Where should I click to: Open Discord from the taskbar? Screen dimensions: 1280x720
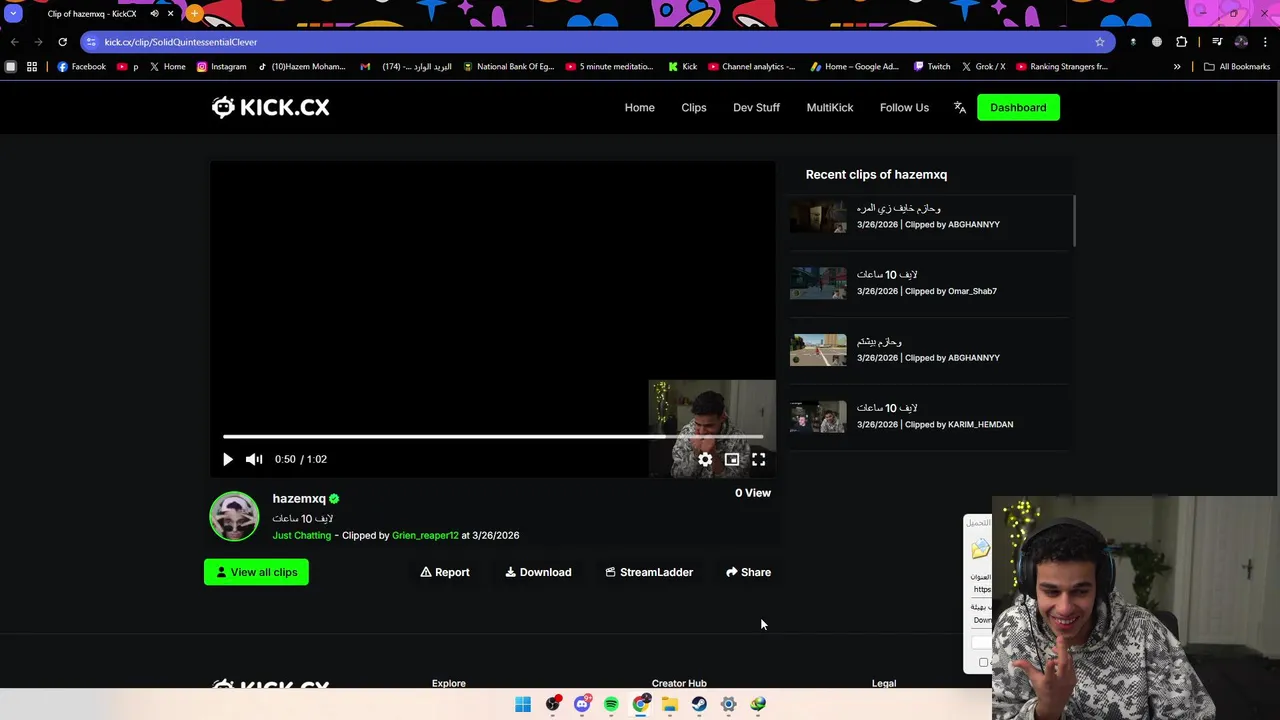[x=582, y=704]
